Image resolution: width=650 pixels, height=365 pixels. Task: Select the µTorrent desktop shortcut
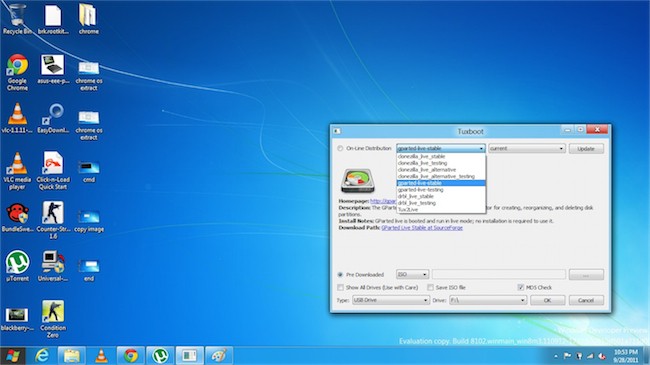coord(17,266)
